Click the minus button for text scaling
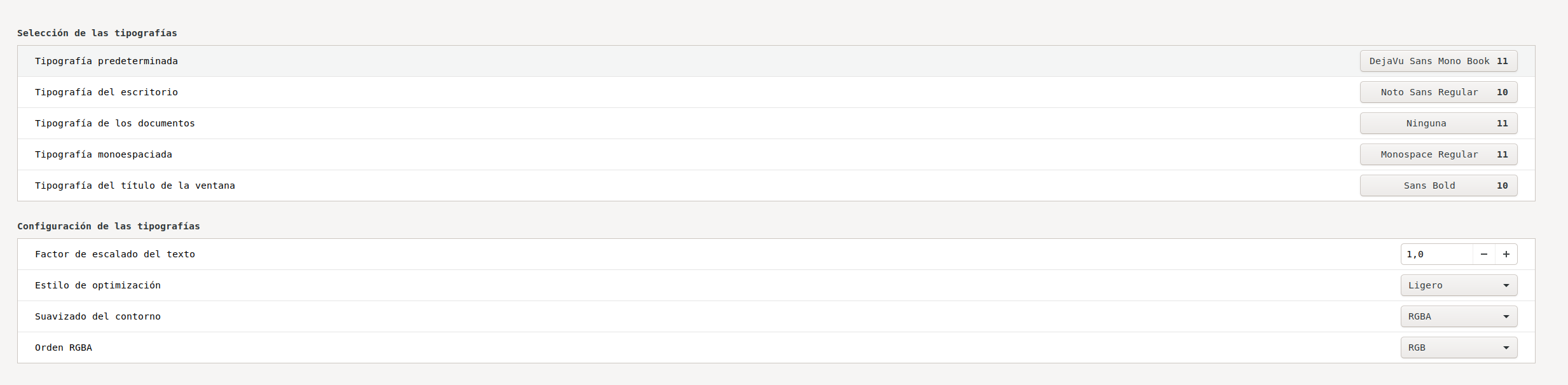 [x=1483, y=254]
